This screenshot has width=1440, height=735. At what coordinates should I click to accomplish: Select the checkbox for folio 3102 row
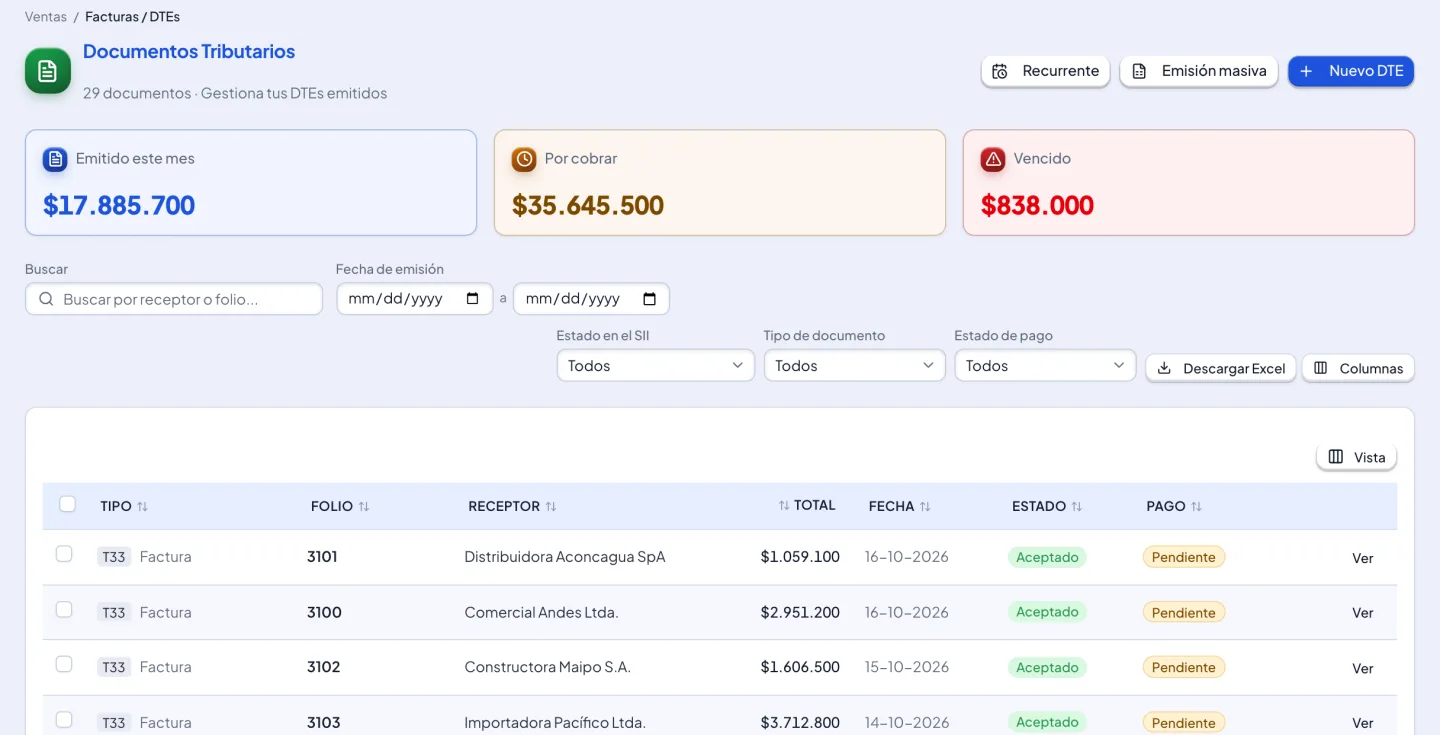coord(64,664)
